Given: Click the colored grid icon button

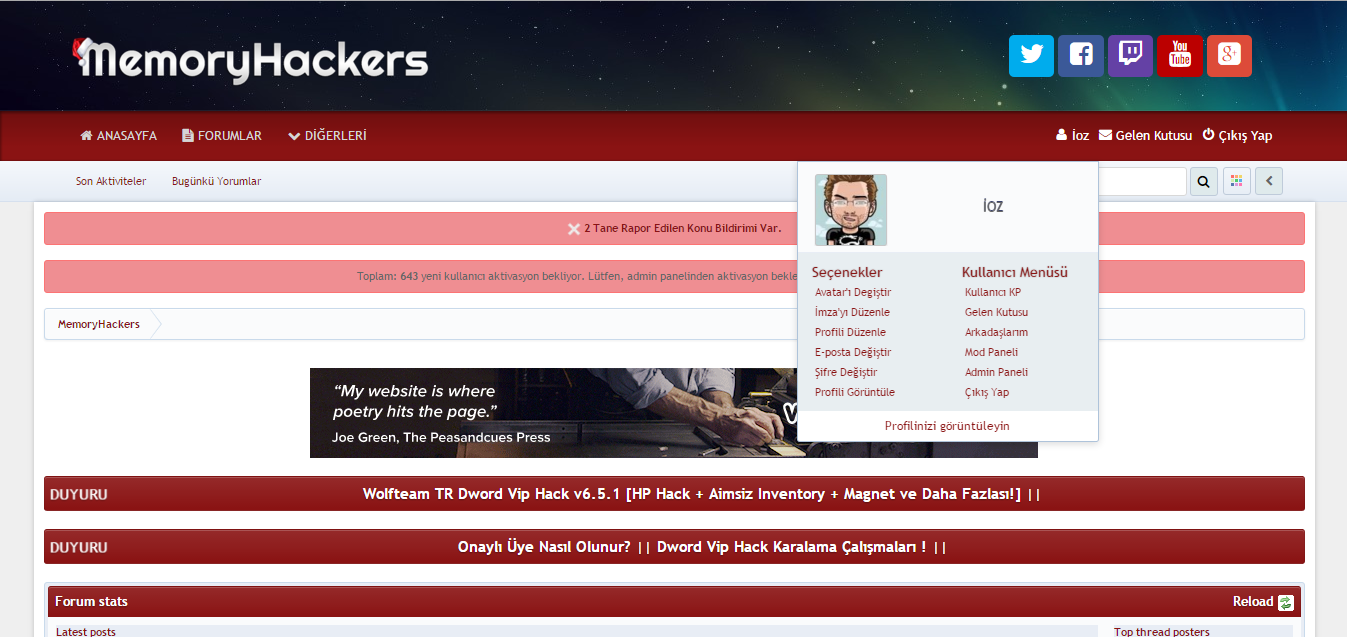Looking at the screenshot, I should 1237,182.
